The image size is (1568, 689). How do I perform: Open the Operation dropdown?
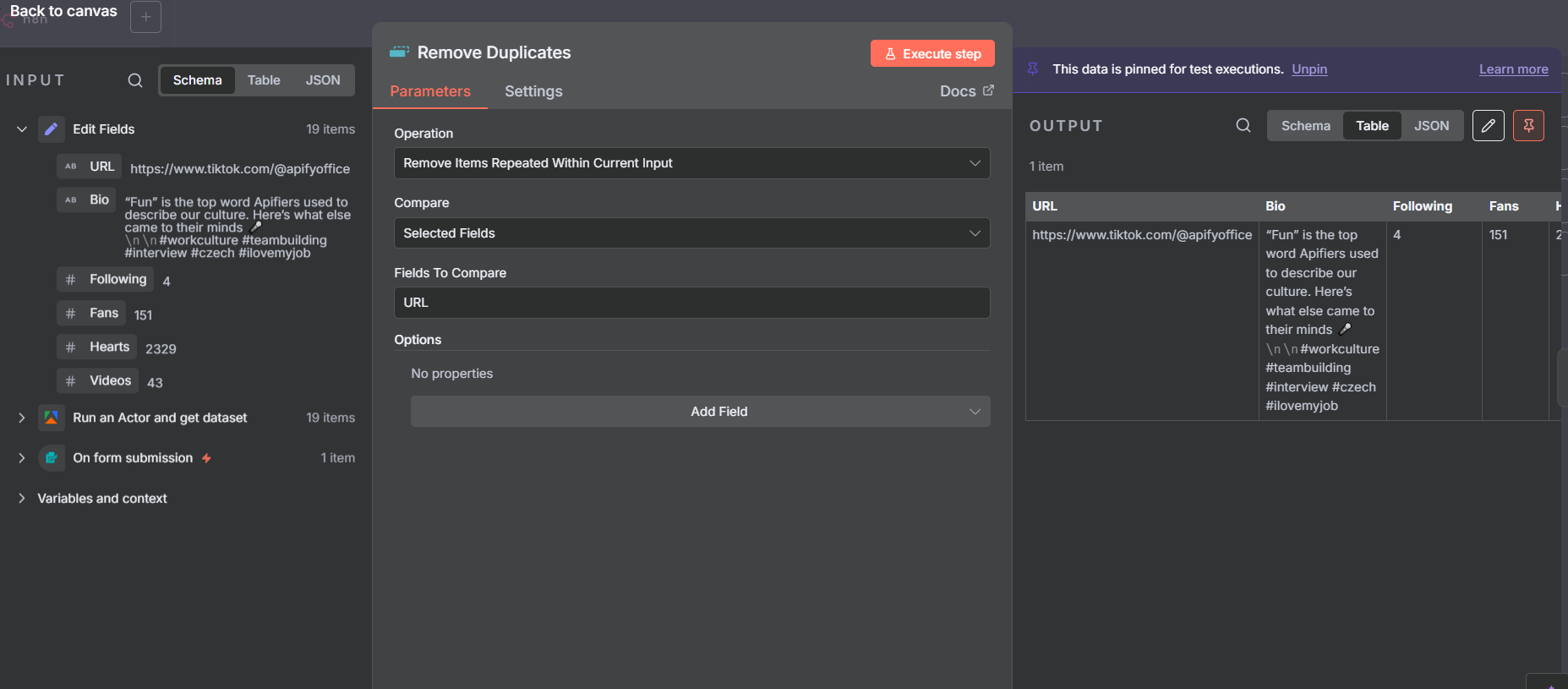691,163
